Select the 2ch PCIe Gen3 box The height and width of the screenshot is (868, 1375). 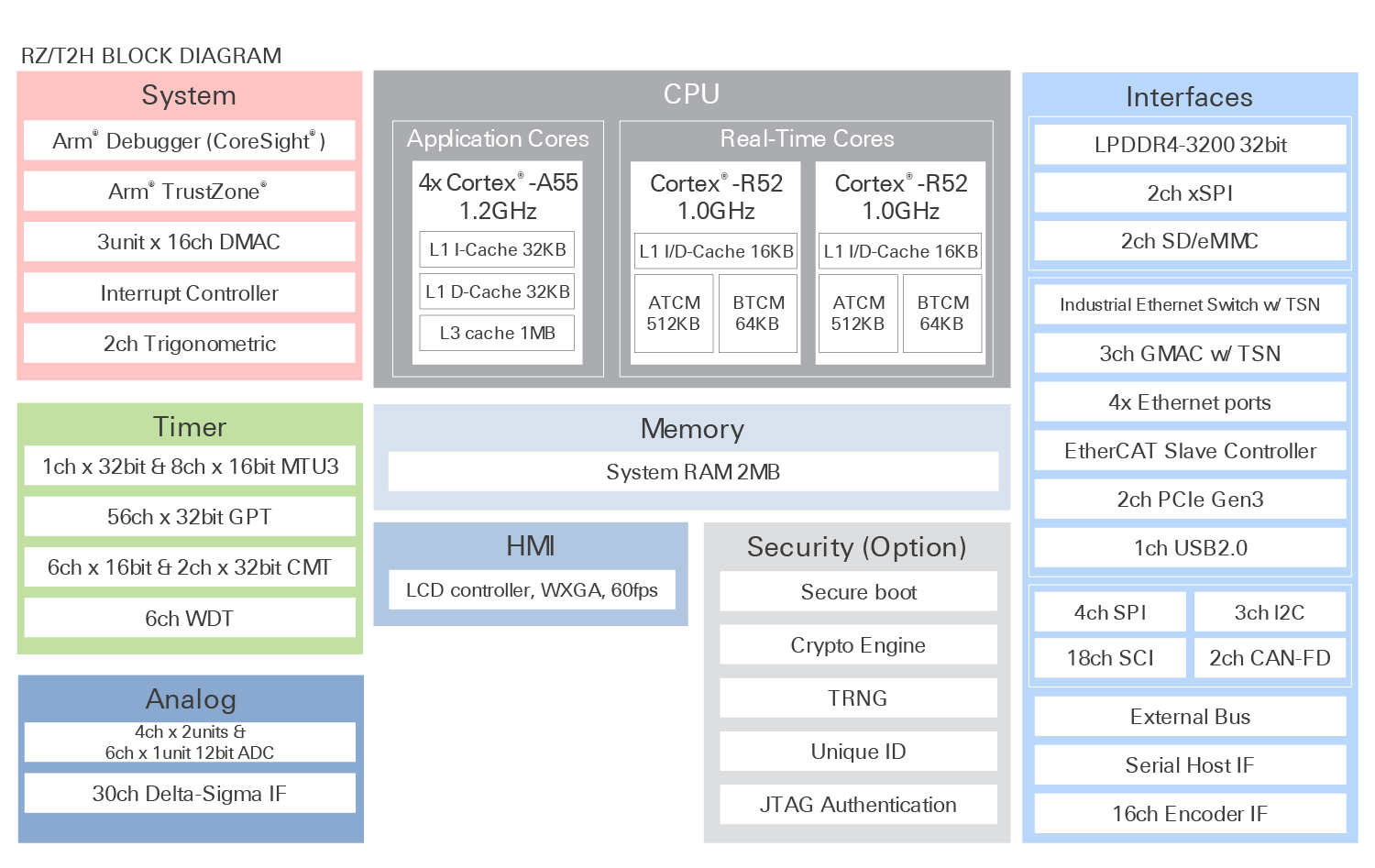coord(1190,500)
